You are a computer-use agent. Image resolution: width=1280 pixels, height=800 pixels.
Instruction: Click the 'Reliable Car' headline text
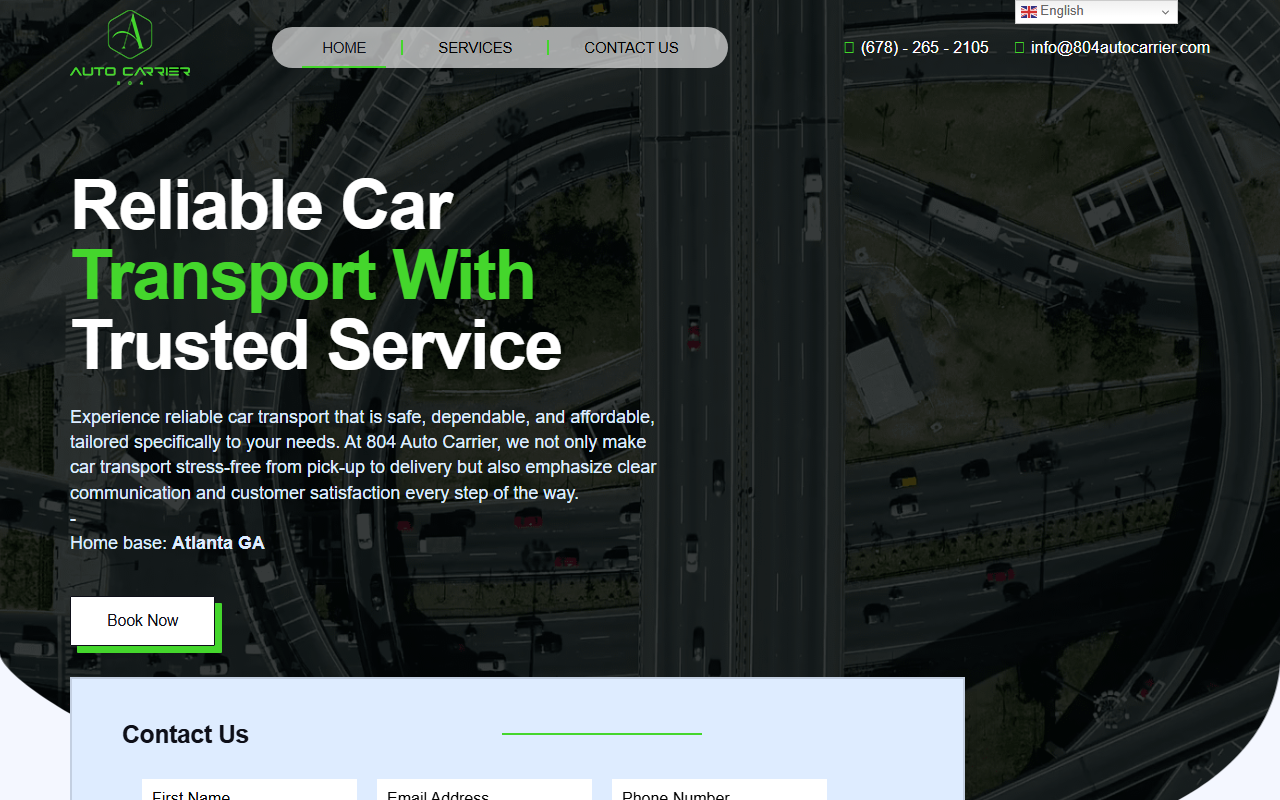tap(262, 206)
